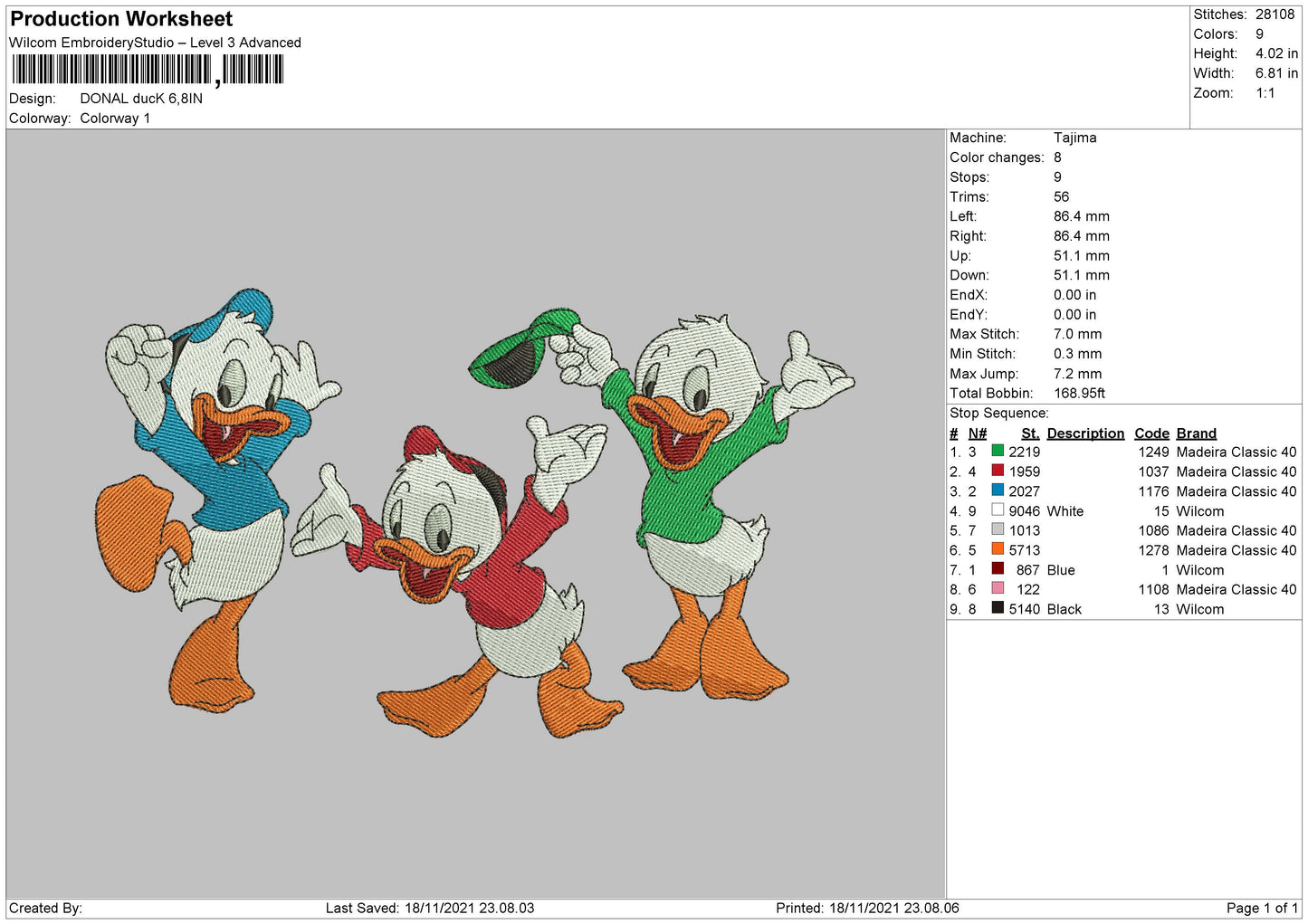The height and width of the screenshot is (924, 1308).
Task: Click the Up value '51.1 mm'
Action: 1082,256
